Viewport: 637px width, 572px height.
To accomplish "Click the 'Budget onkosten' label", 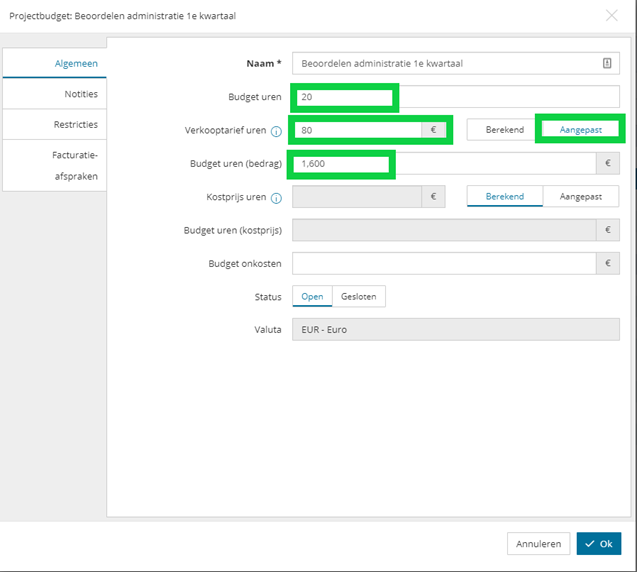I will coord(245,264).
